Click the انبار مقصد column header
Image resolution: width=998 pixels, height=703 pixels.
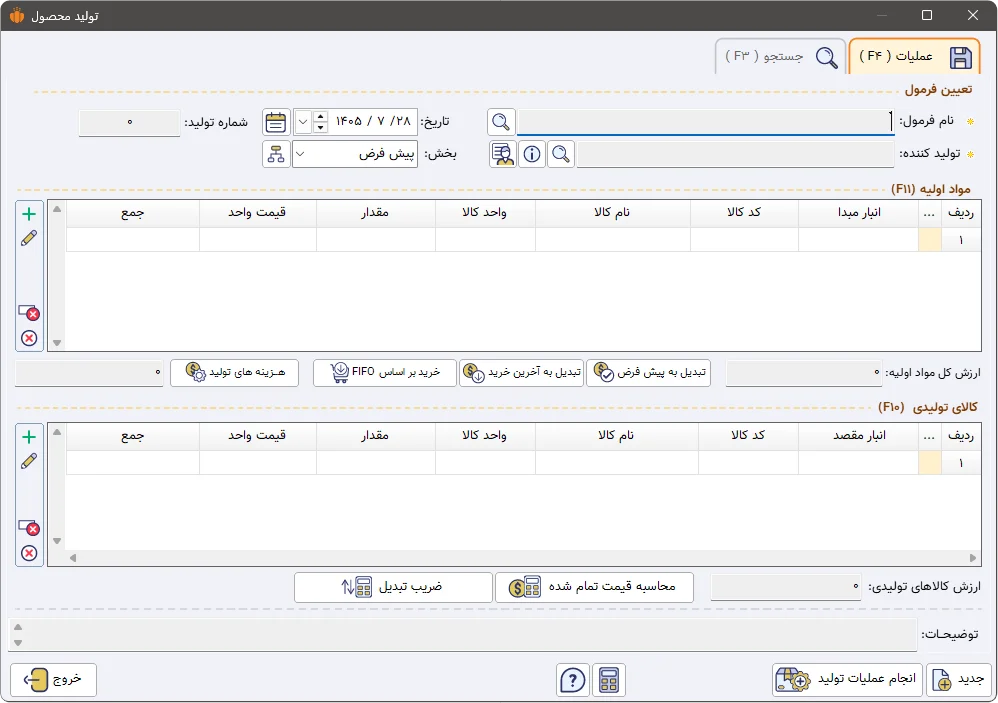(x=859, y=436)
